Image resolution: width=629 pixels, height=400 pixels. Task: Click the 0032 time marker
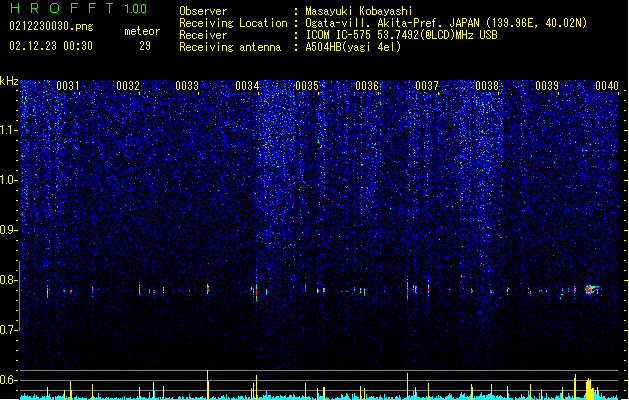[x=128, y=86]
